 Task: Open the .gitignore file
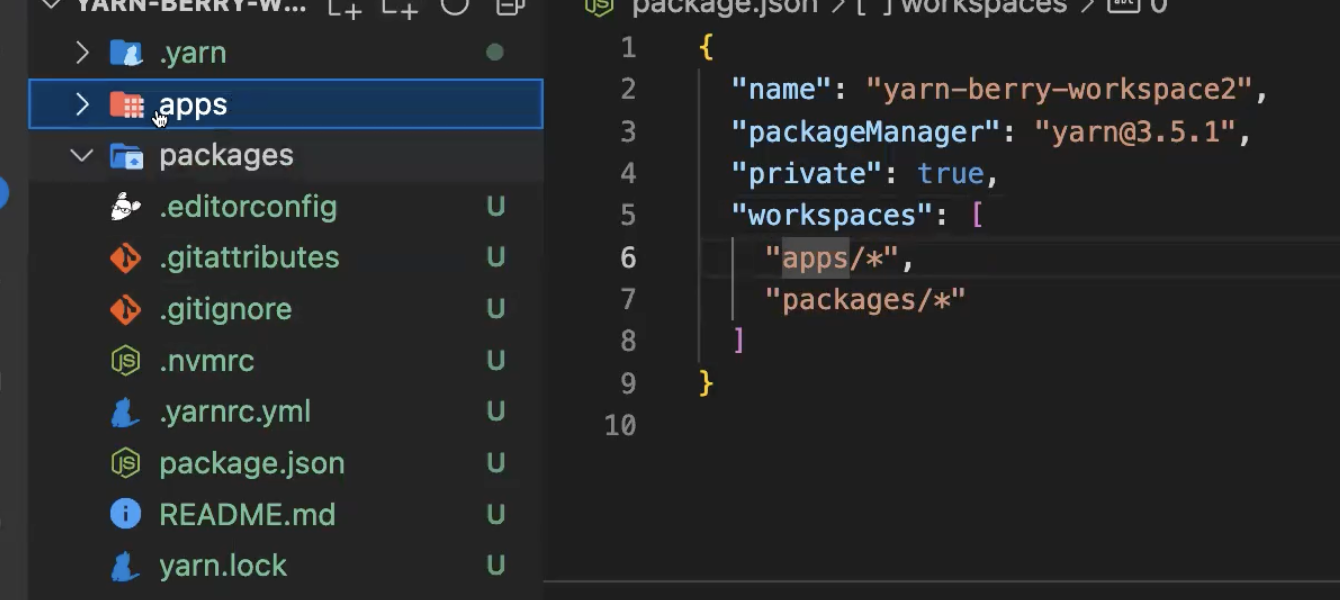pyautogui.click(x=225, y=309)
